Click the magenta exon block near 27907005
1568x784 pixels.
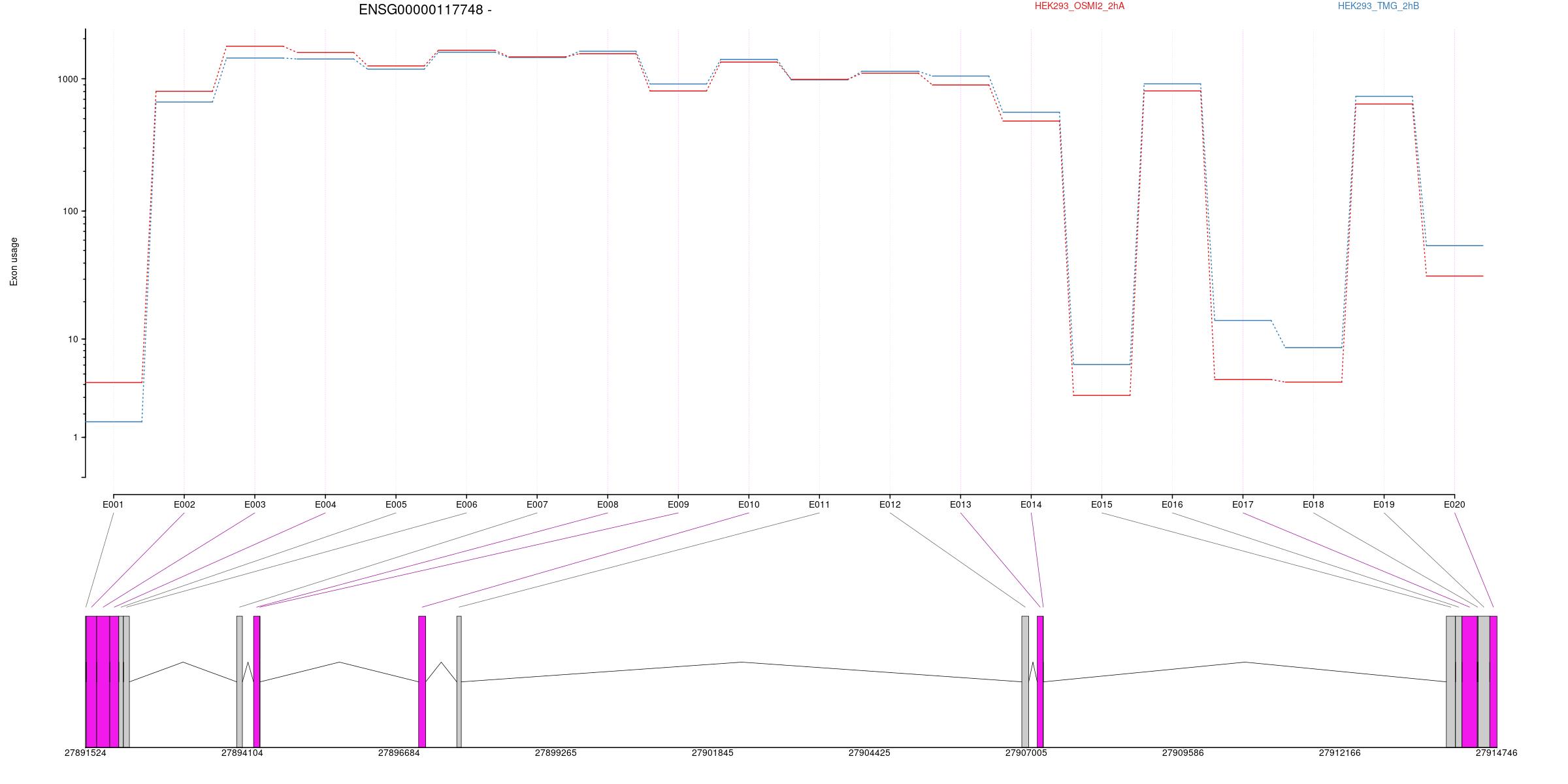[1040, 681]
